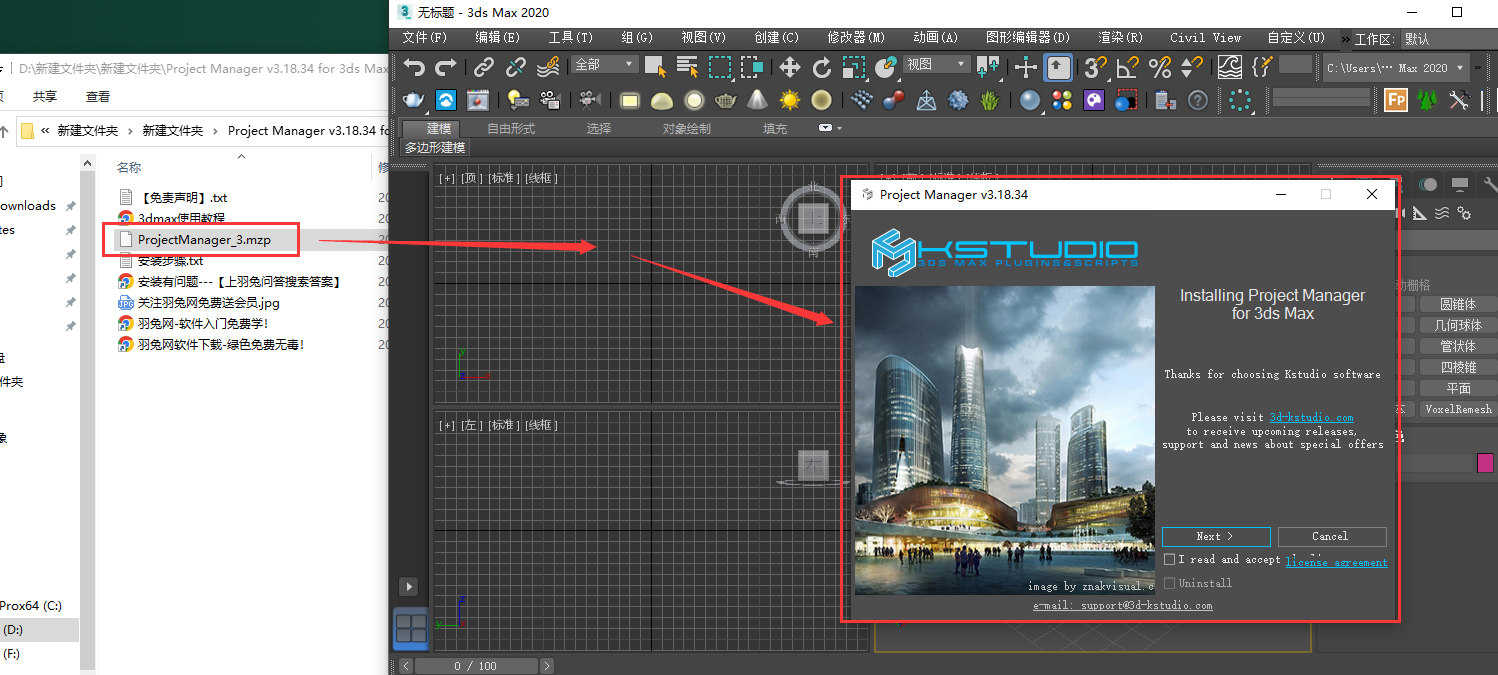Open the 全部 selection filter dropdown

tap(605, 64)
